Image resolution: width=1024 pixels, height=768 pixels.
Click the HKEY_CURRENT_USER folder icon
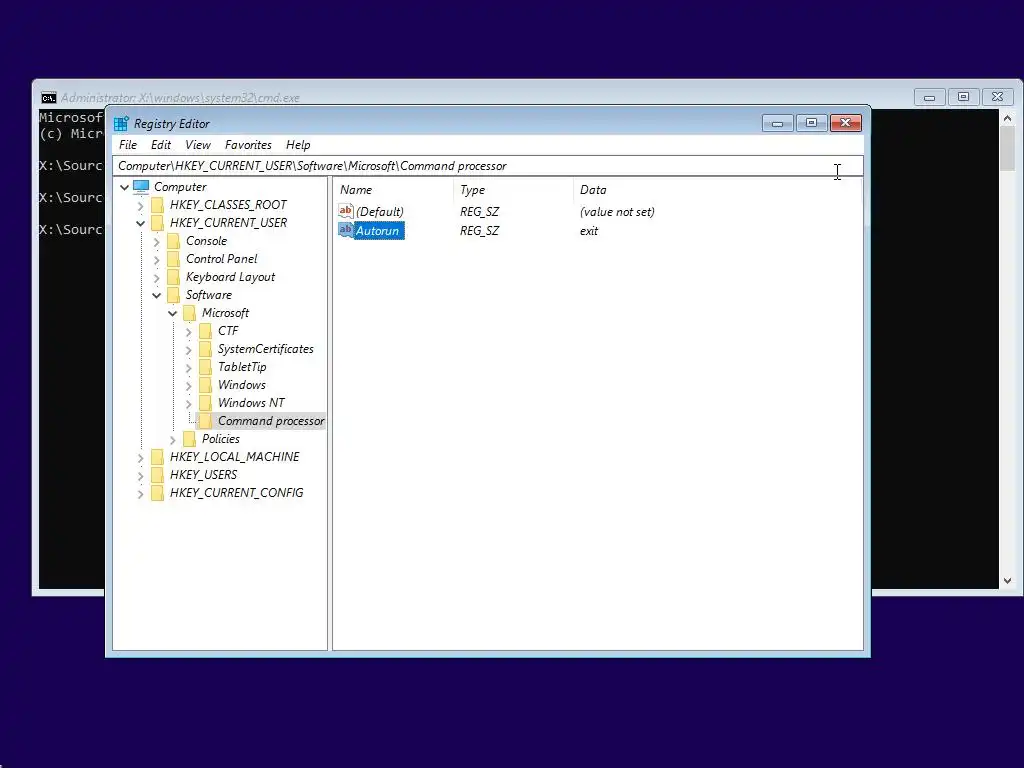[157, 223]
